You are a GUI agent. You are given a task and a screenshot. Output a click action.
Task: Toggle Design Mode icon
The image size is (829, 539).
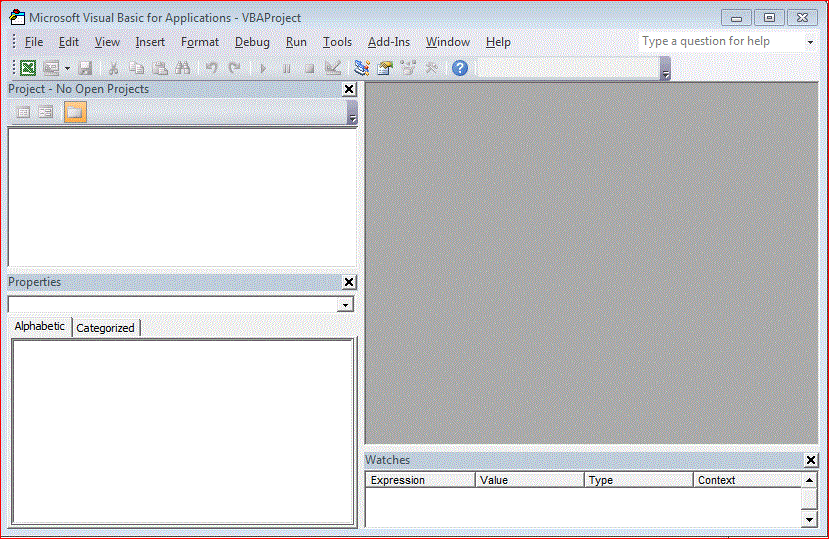[x=333, y=68]
